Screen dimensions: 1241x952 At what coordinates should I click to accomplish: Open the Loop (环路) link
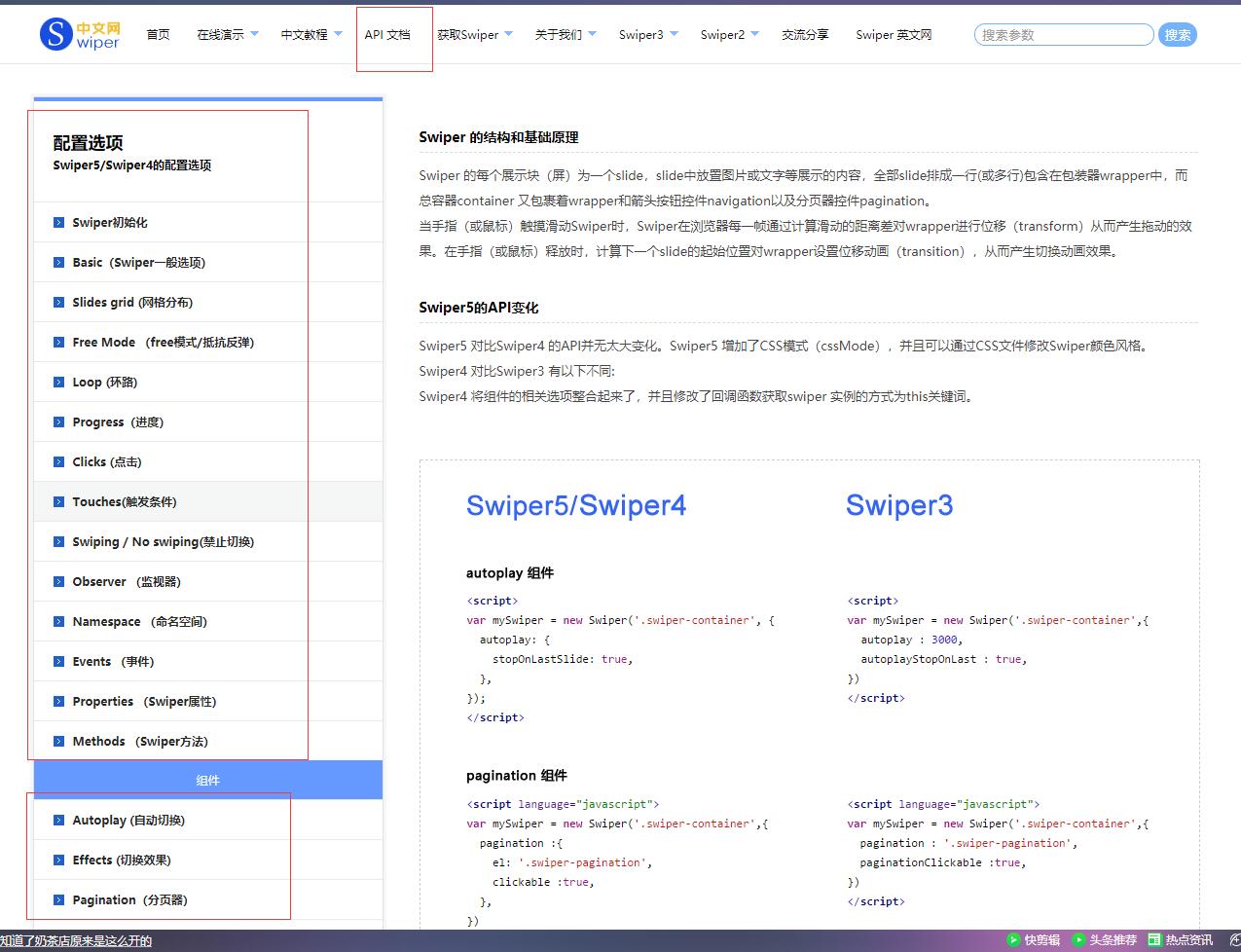point(105,383)
